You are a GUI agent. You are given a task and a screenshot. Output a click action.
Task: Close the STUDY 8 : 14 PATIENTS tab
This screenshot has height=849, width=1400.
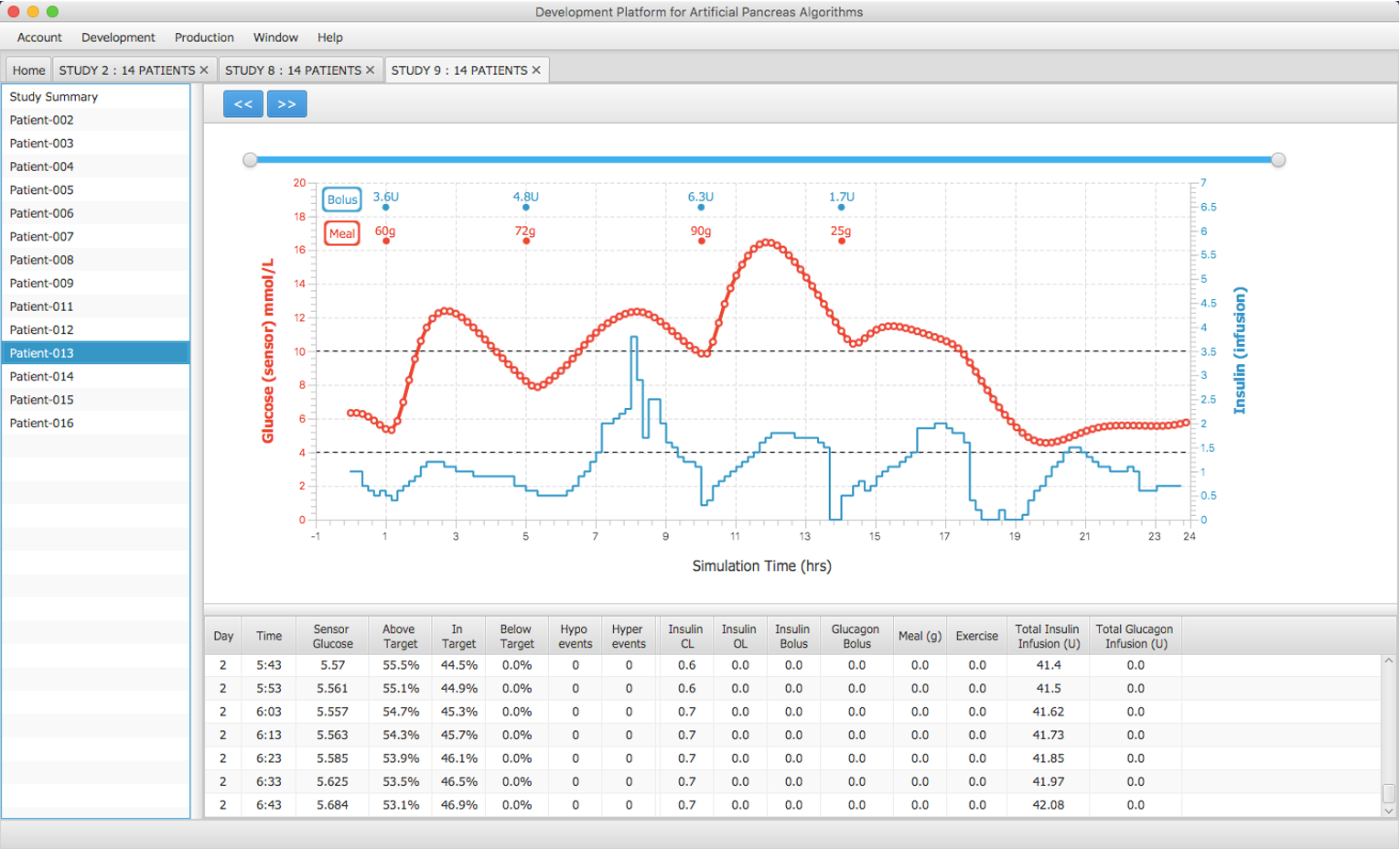pos(371,70)
